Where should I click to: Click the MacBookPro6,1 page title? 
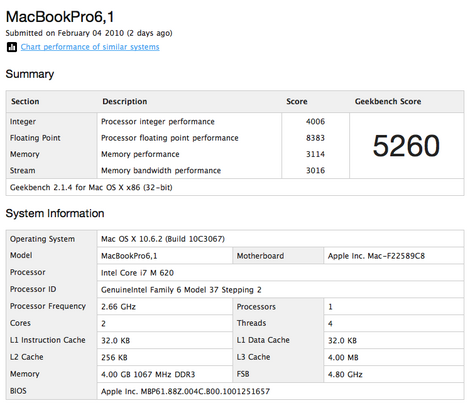(x=60, y=17)
